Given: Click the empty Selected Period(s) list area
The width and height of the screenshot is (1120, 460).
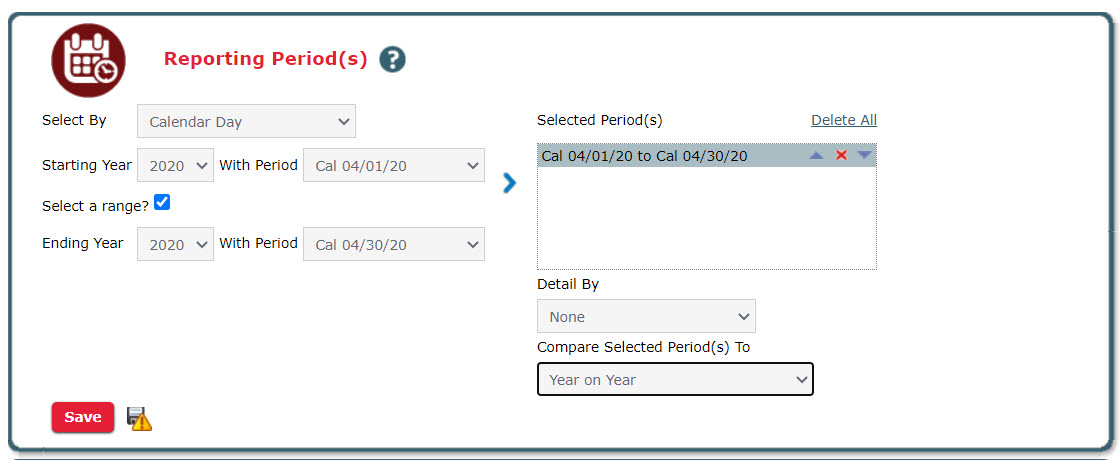Looking at the screenshot, I should click(706, 220).
